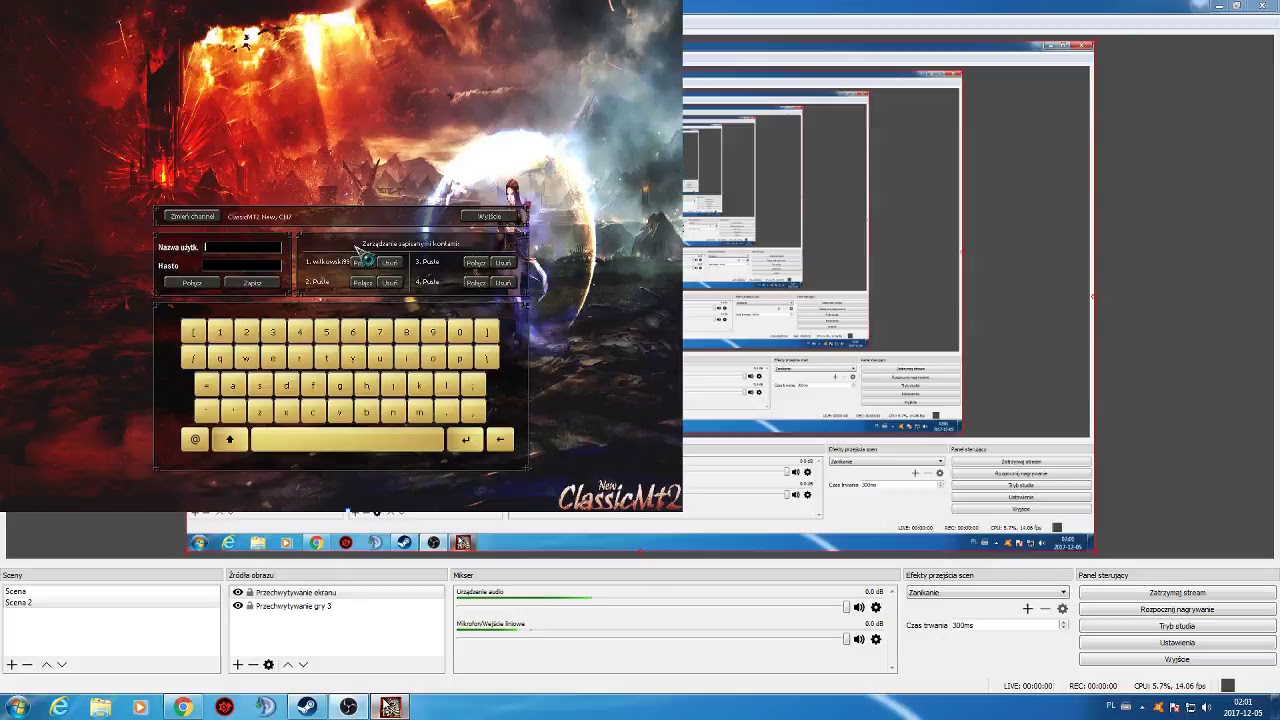
Task: Open Ustawienia settings
Action: point(1177,643)
